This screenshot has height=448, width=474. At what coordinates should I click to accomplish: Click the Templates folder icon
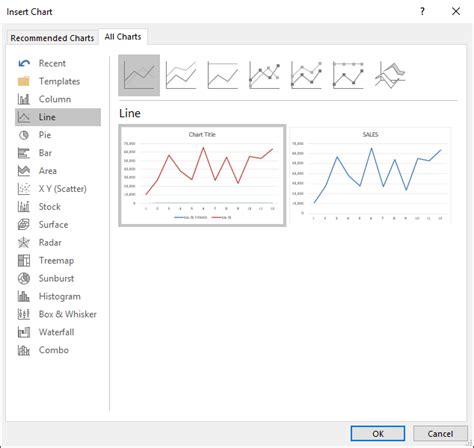click(24, 81)
